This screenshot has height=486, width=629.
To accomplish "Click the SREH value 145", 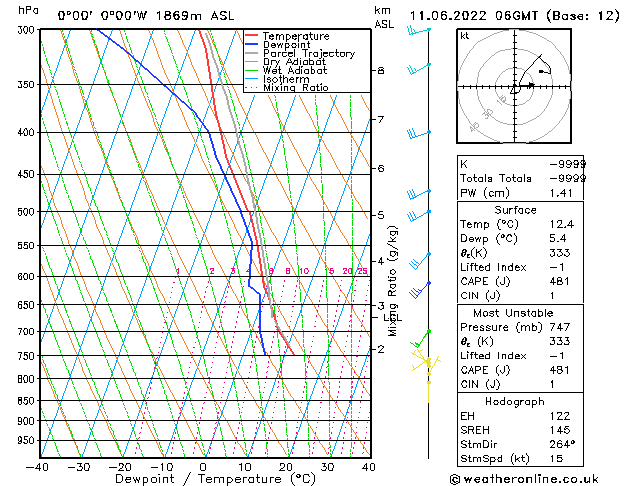I will (x=560, y=430).
